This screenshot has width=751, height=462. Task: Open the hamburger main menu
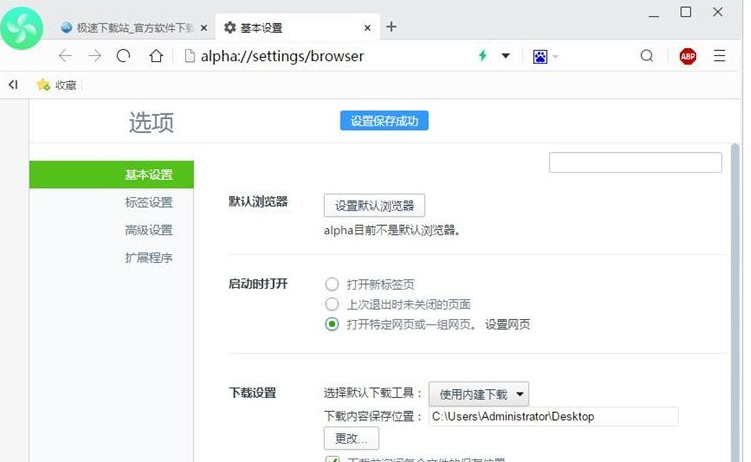[719, 56]
